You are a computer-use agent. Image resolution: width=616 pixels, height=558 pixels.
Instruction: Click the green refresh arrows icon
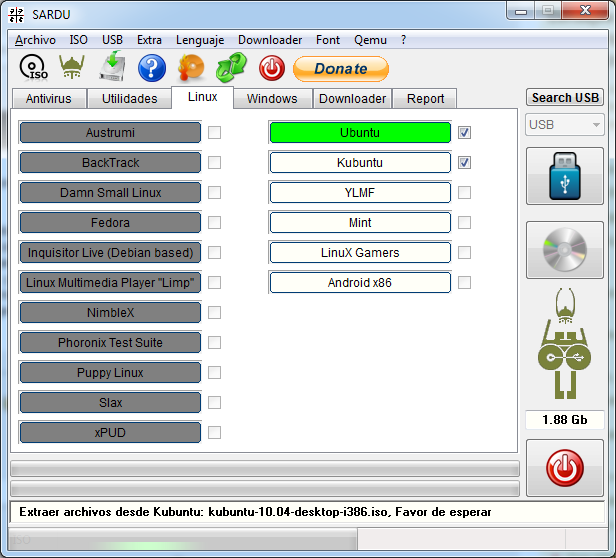pyautogui.click(x=231, y=68)
